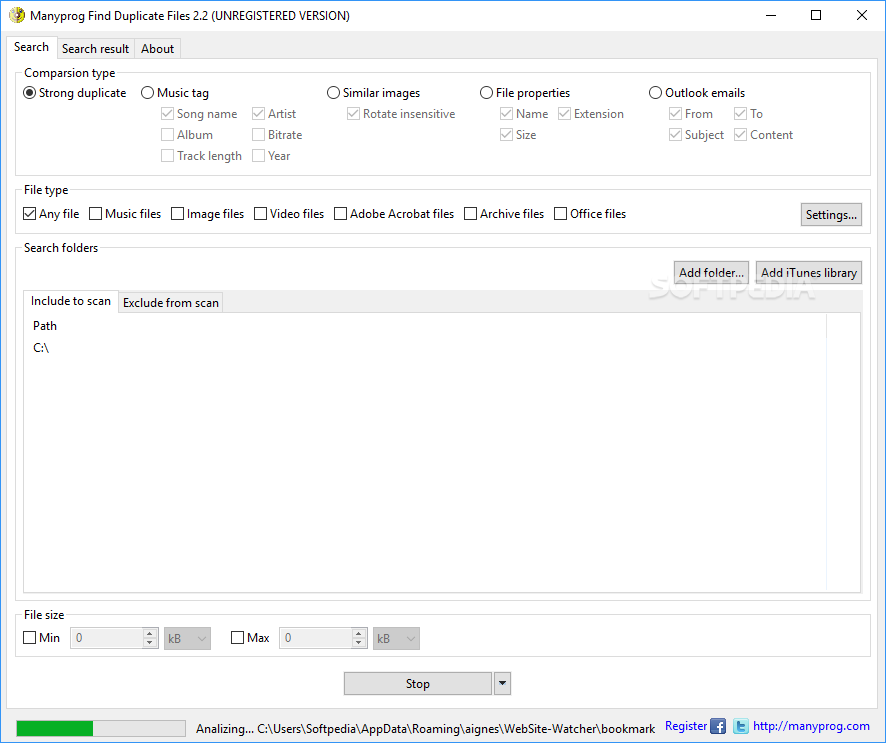Toggle the From email checkbox
This screenshot has width=886, height=743.
click(x=691, y=114)
